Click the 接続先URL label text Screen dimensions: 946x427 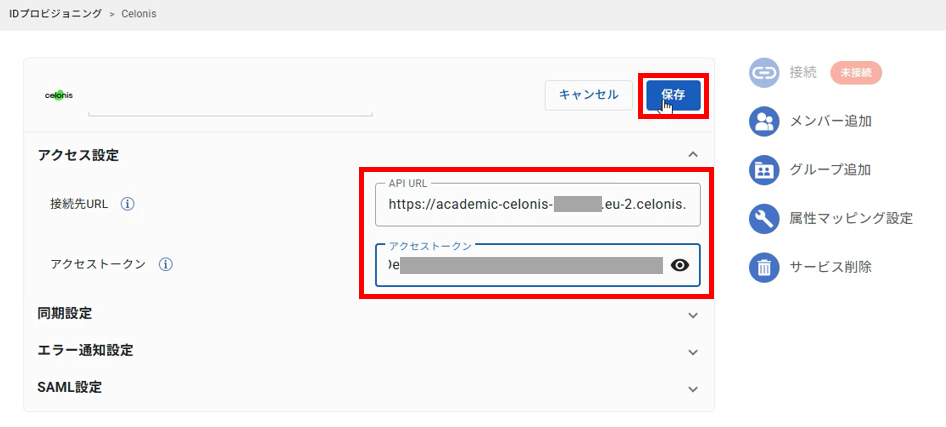pos(79,204)
